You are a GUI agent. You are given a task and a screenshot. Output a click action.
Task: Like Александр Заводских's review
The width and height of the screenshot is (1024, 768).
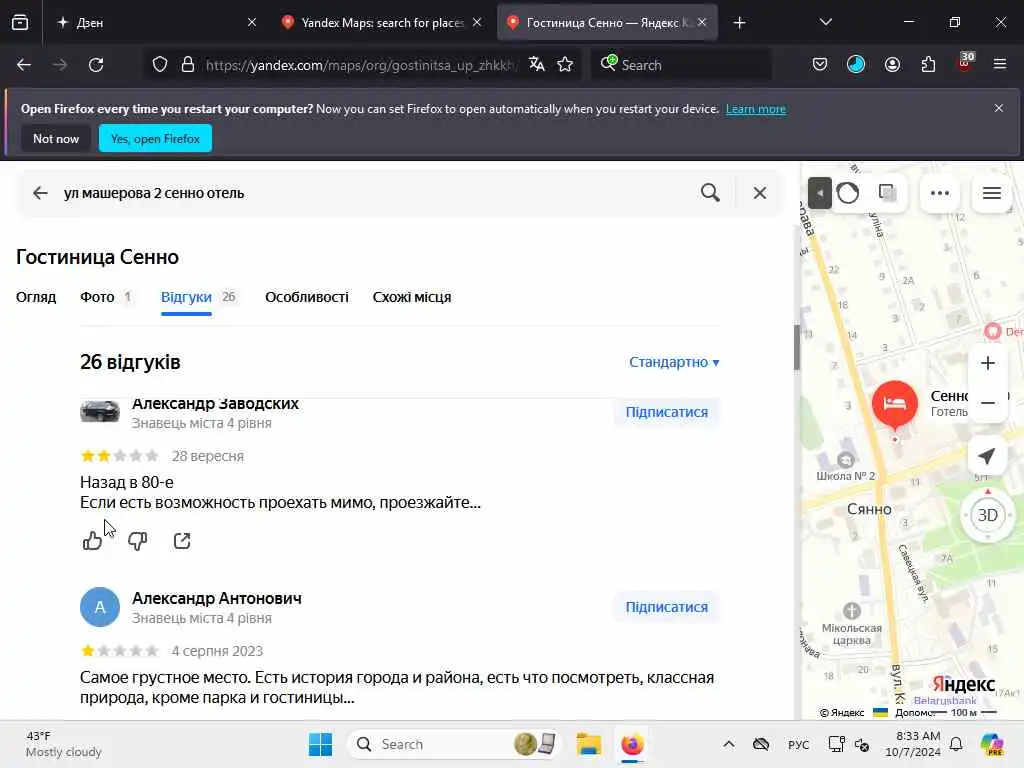[92, 541]
